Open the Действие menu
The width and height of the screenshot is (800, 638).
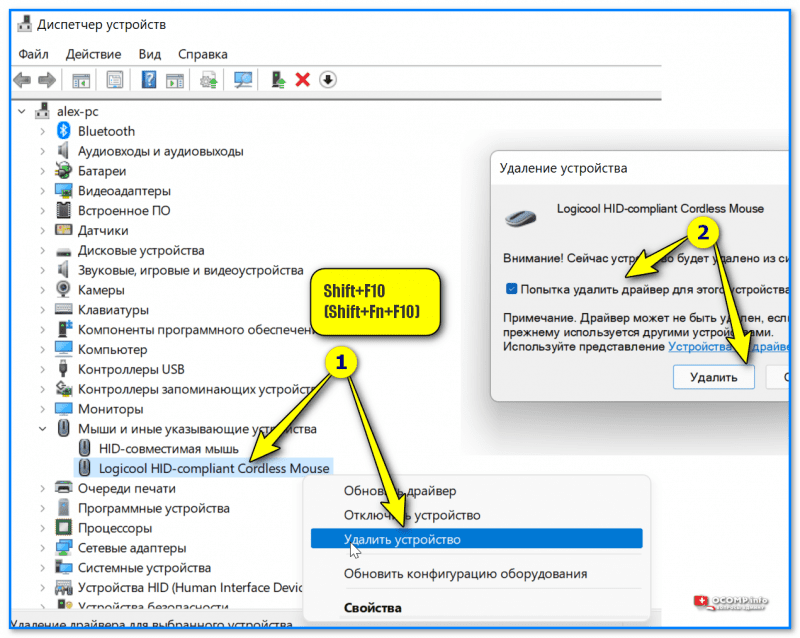93,54
